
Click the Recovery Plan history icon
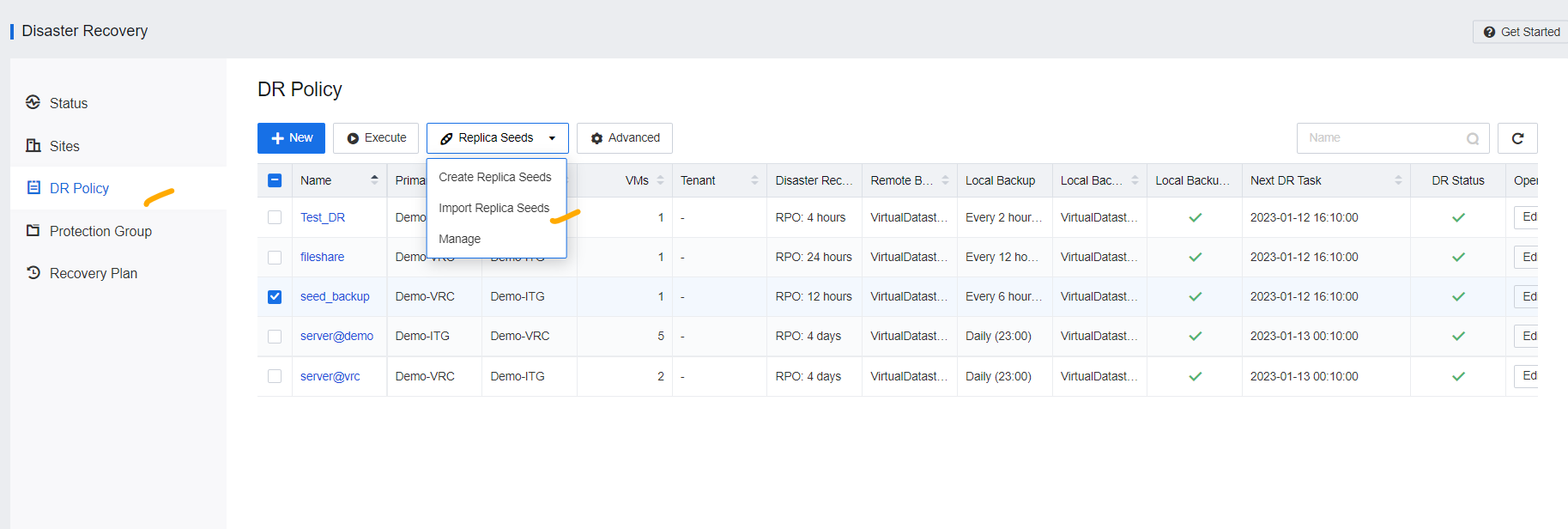point(33,272)
